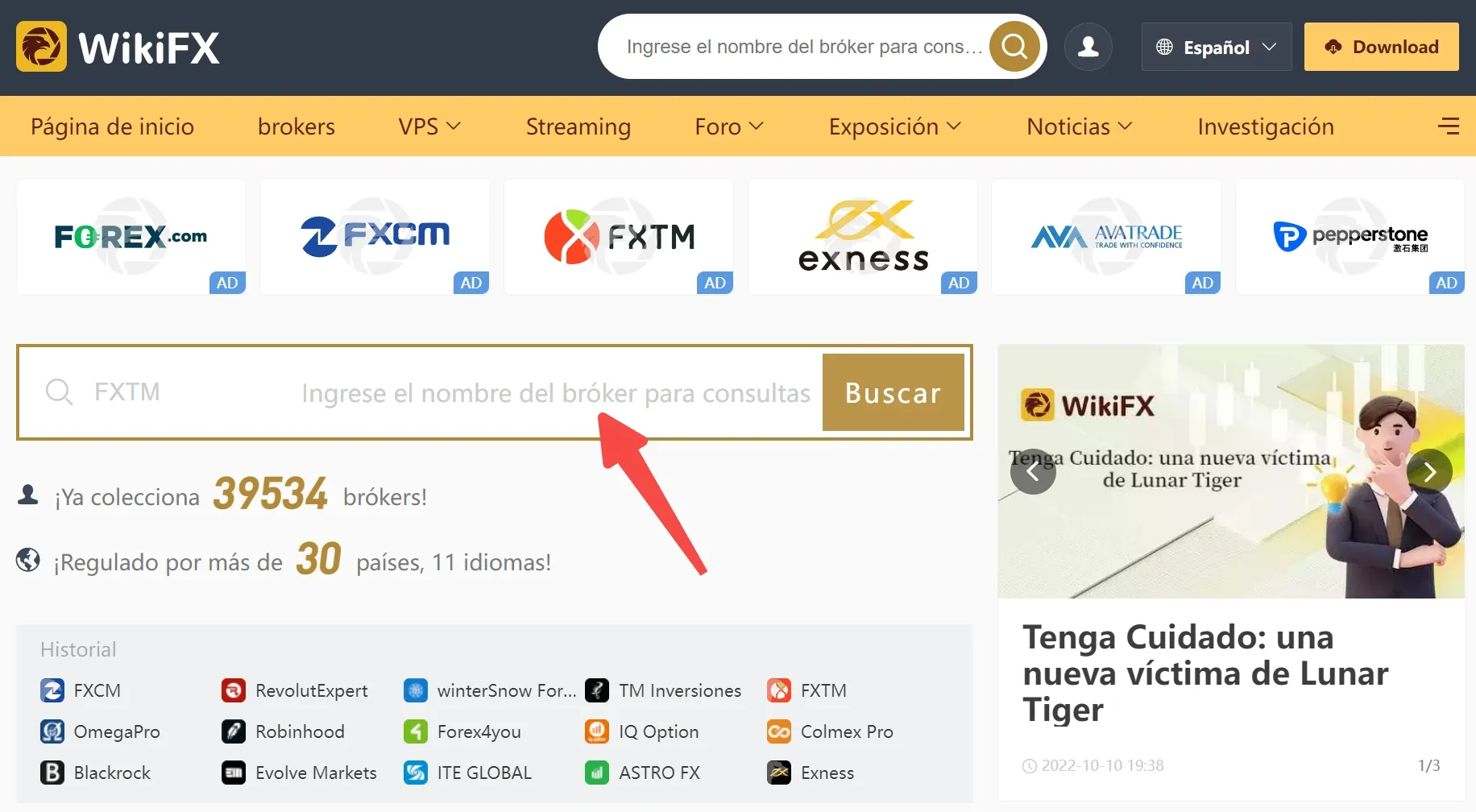Screen dimensions: 1476x812
Task: Expand the VPS menu chevron
Action: pos(454,126)
